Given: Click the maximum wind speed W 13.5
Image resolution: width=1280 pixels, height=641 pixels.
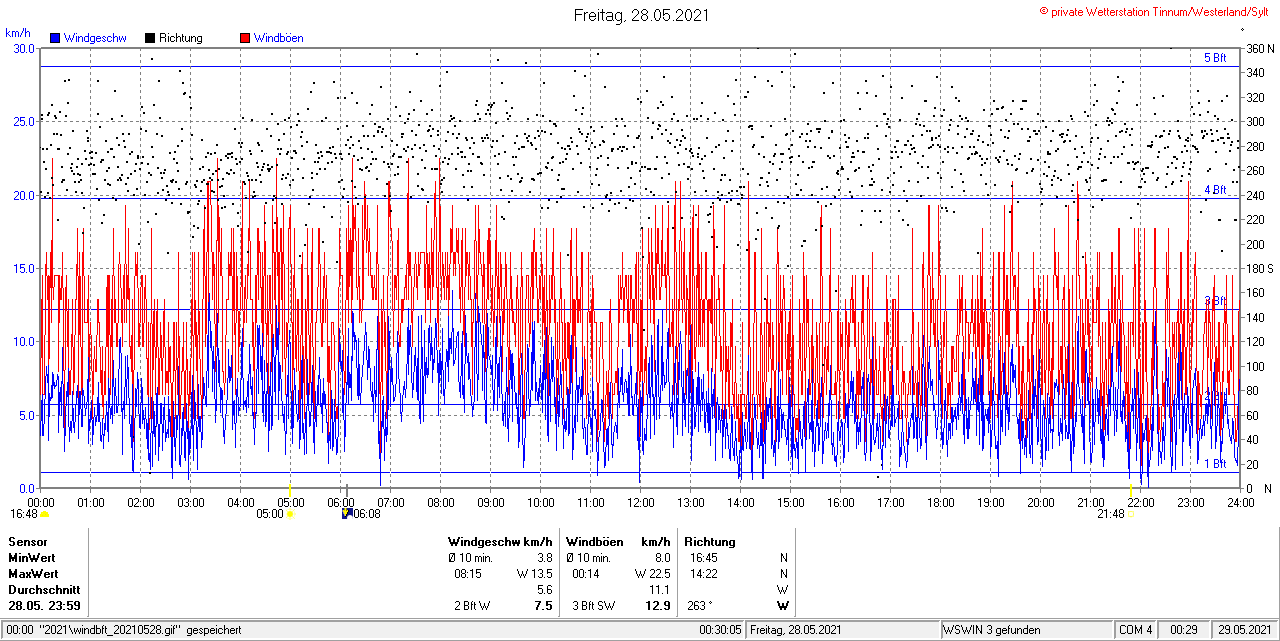Looking at the screenshot, I should point(535,574).
